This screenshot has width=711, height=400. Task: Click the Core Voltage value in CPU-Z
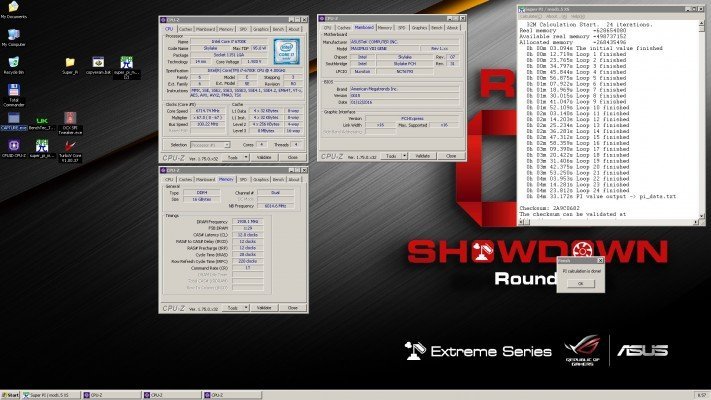coord(253,62)
